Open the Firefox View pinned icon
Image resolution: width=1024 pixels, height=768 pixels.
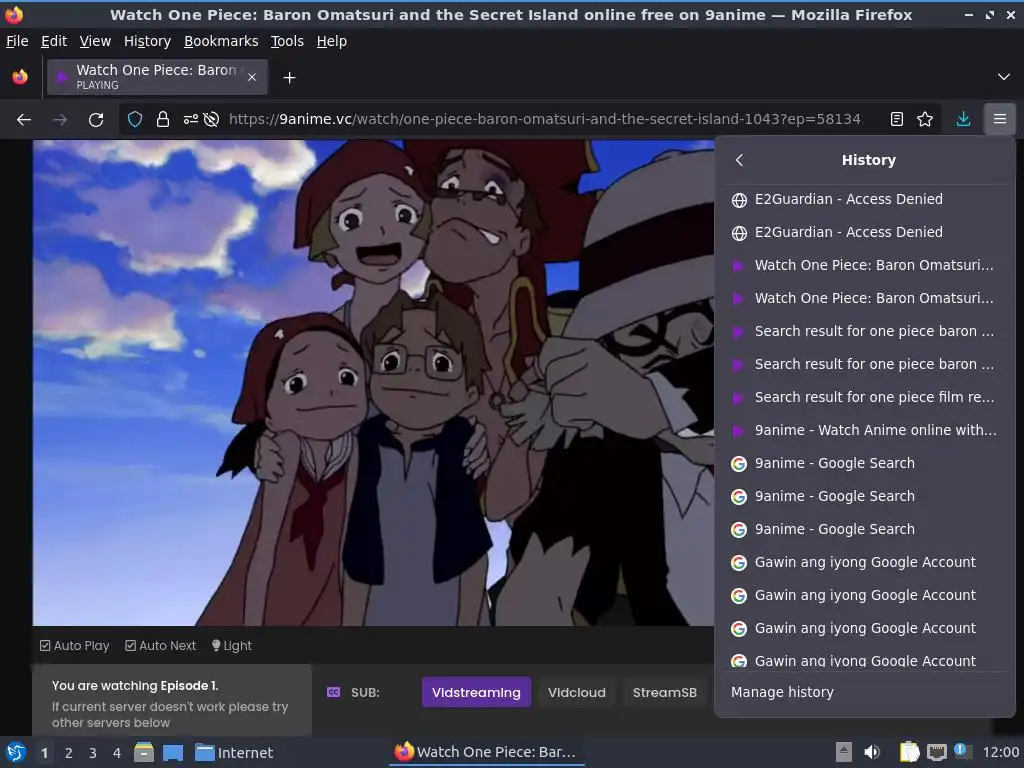20,77
